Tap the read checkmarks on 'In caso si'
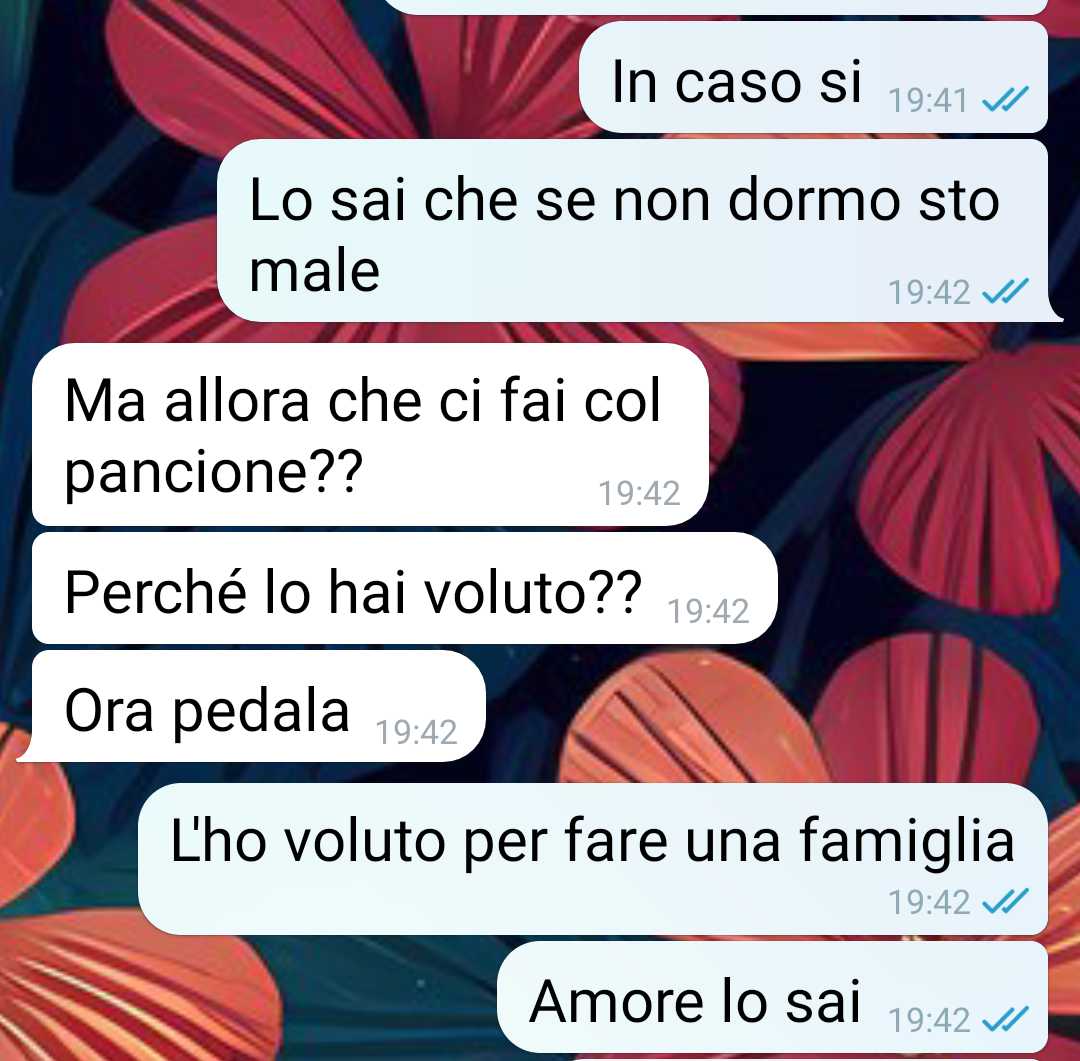Image resolution: width=1080 pixels, height=1061 pixels. [x=1005, y=99]
